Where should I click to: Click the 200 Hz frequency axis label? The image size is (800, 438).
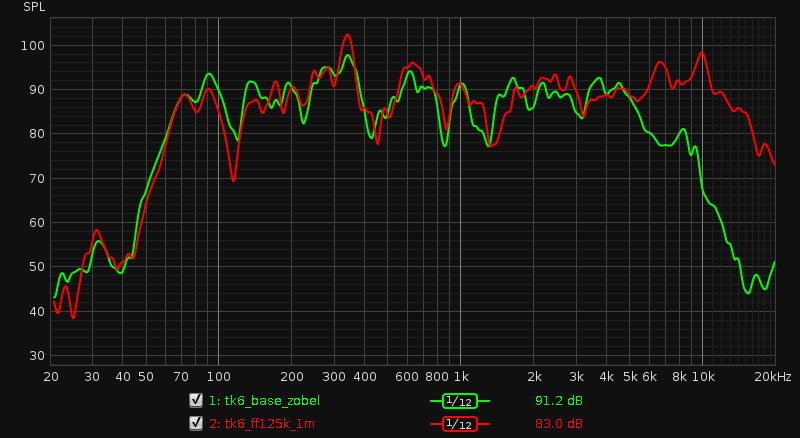292,377
